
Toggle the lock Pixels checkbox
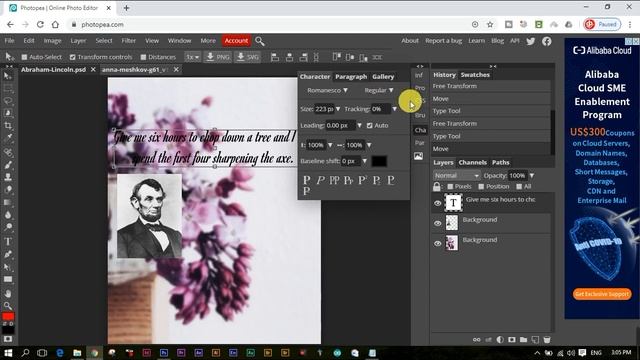pos(450,187)
